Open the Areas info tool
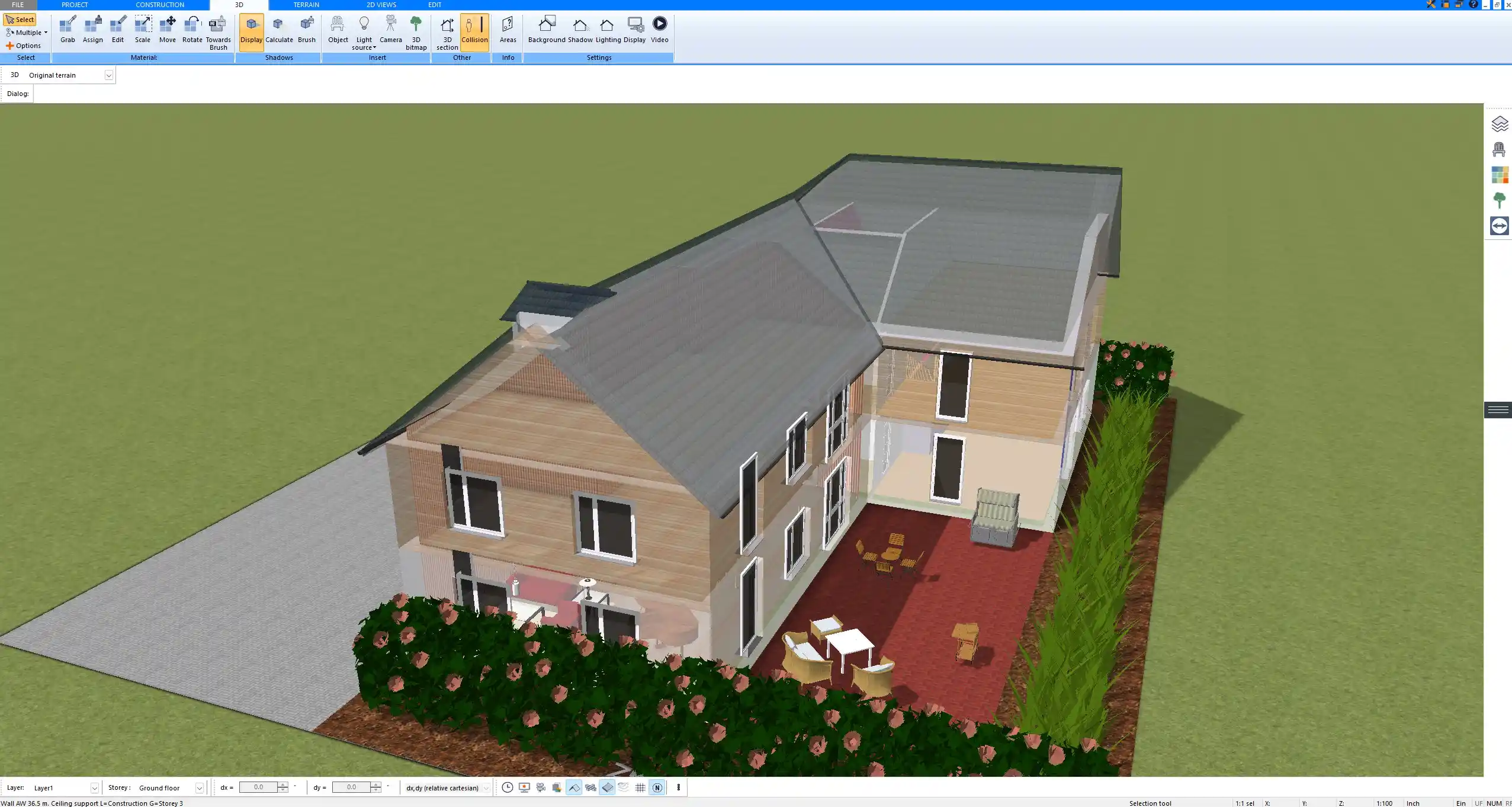The width and height of the screenshot is (1512, 807). pyautogui.click(x=508, y=30)
